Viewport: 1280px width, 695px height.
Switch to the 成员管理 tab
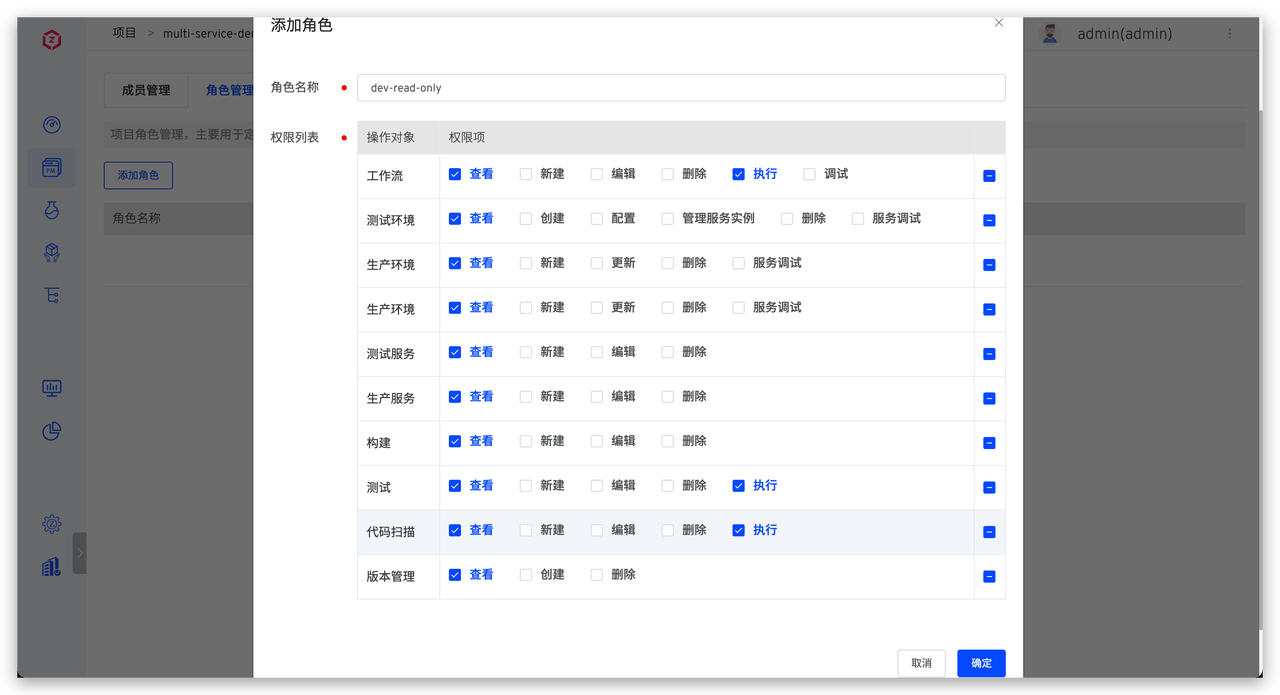click(145, 90)
